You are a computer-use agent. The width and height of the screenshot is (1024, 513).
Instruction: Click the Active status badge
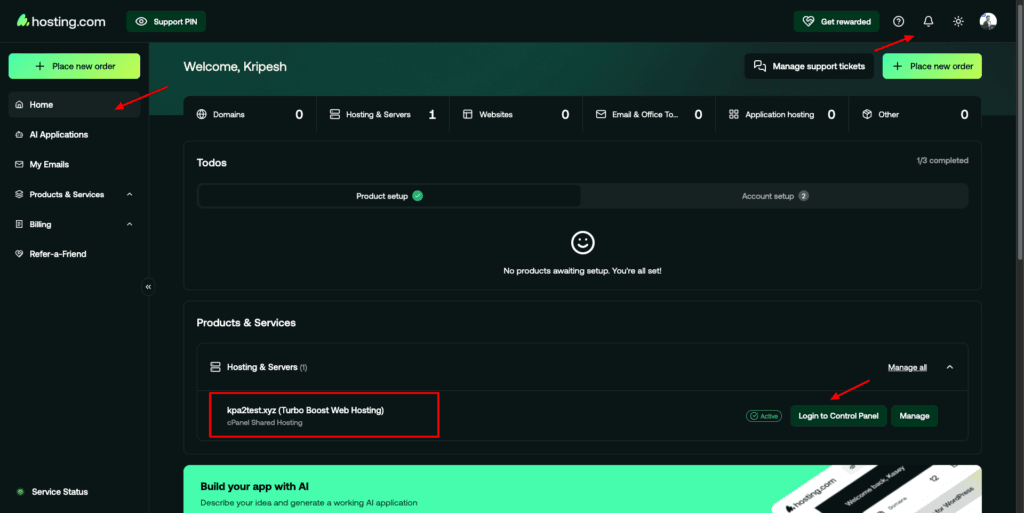pyautogui.click(x=763, y=416)
